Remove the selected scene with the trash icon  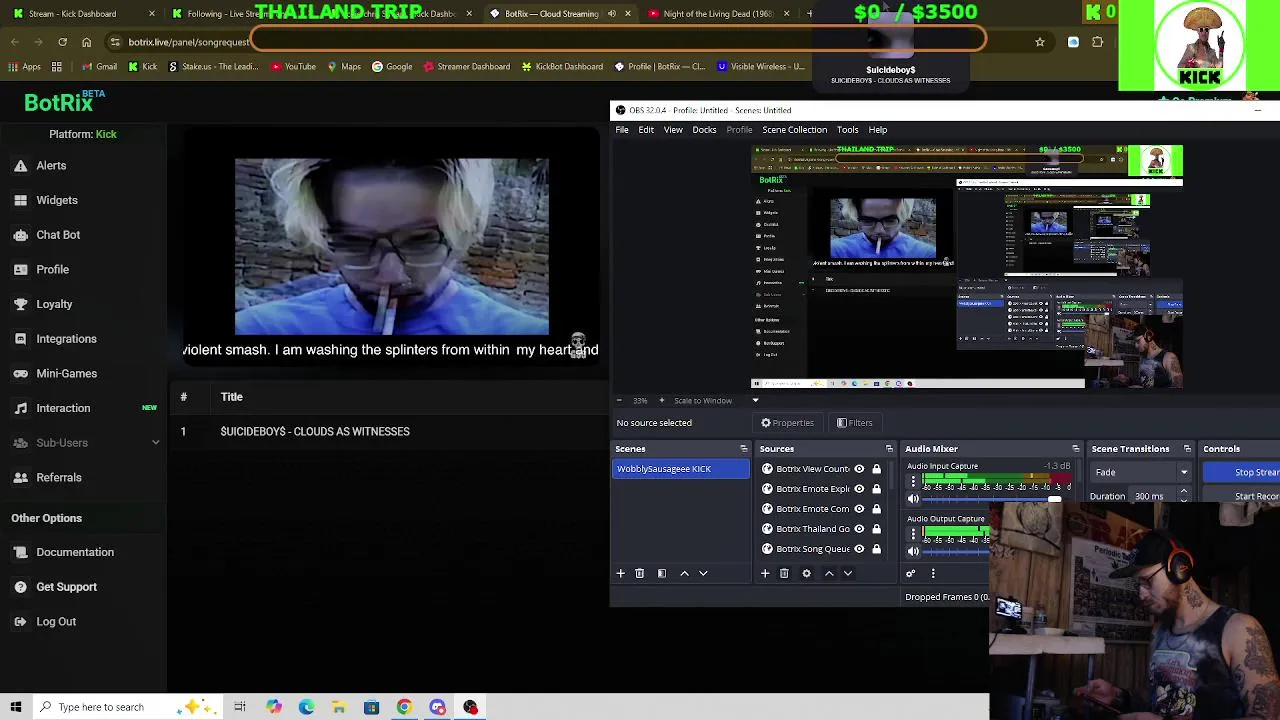pyautogui.click(x=640, y=574)
